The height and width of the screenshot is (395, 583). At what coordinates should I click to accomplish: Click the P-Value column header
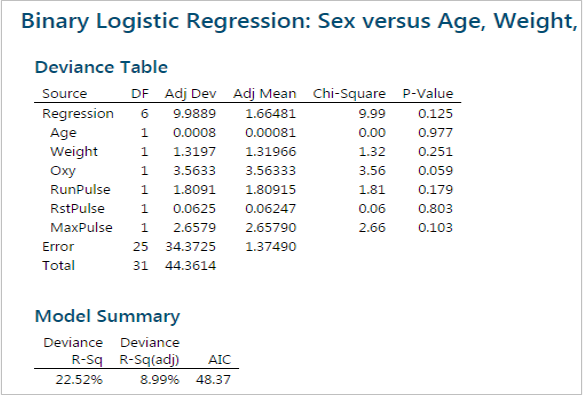428,93
